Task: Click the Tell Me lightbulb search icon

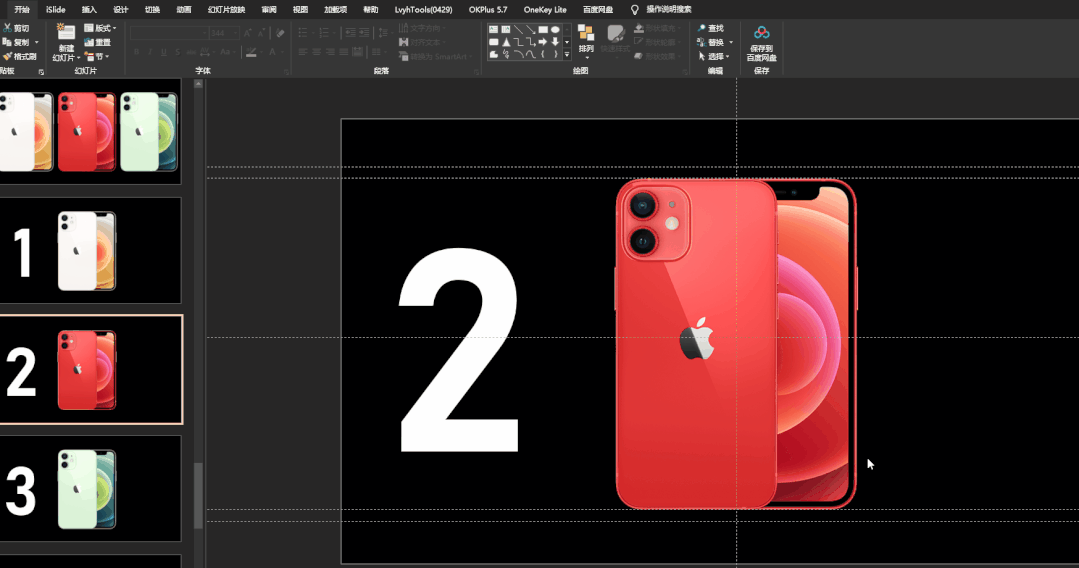Action: coord(634,10)
